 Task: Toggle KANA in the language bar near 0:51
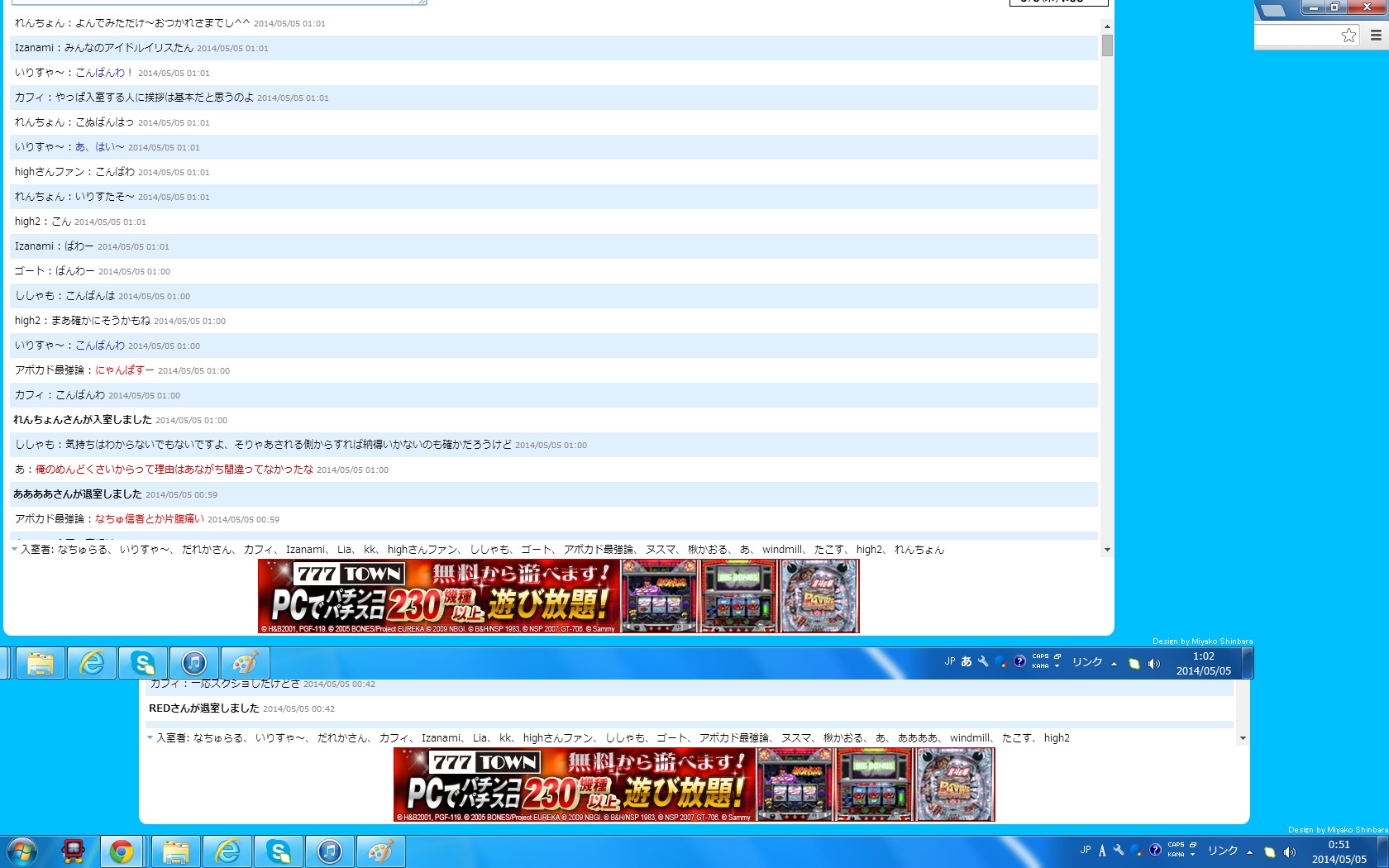click(x=1176, y=855)
